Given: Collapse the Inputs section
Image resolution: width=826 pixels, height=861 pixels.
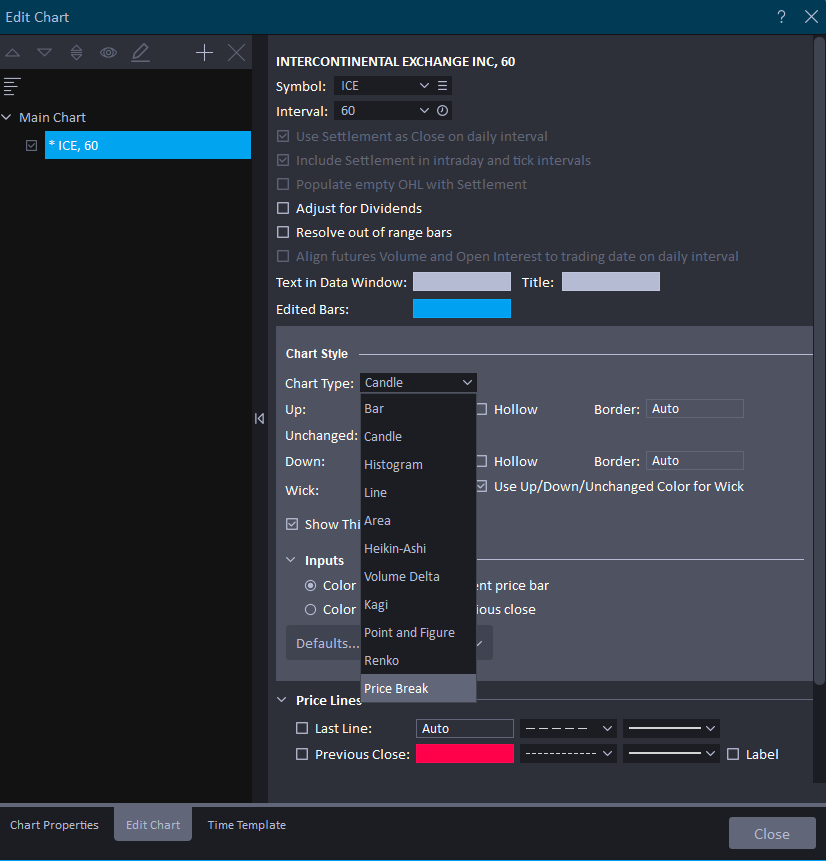Looking at the screenshot, I should (x=291, y=560).
